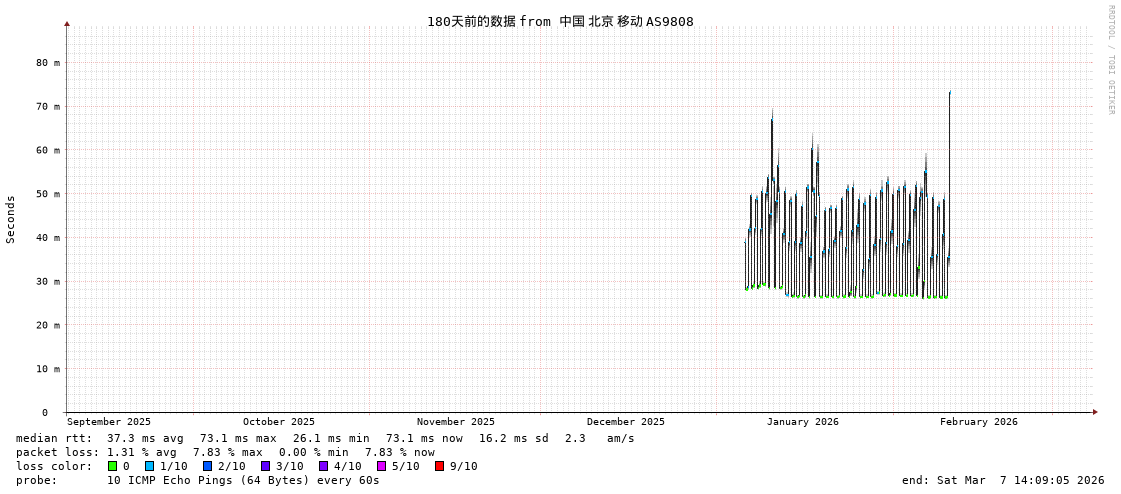Select the October 2025 x-axis label
The image size is (1121, 494).
point(278,422)
